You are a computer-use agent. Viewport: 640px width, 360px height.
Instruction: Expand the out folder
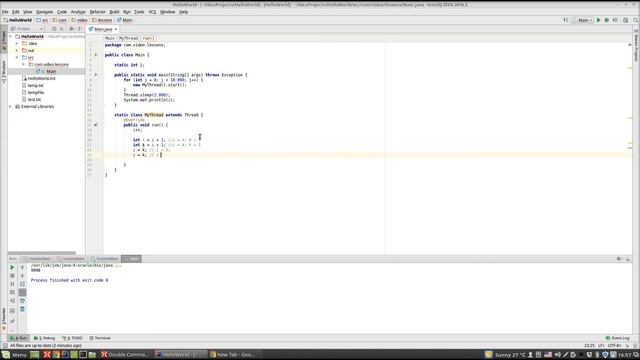click(x=17, y=50)
